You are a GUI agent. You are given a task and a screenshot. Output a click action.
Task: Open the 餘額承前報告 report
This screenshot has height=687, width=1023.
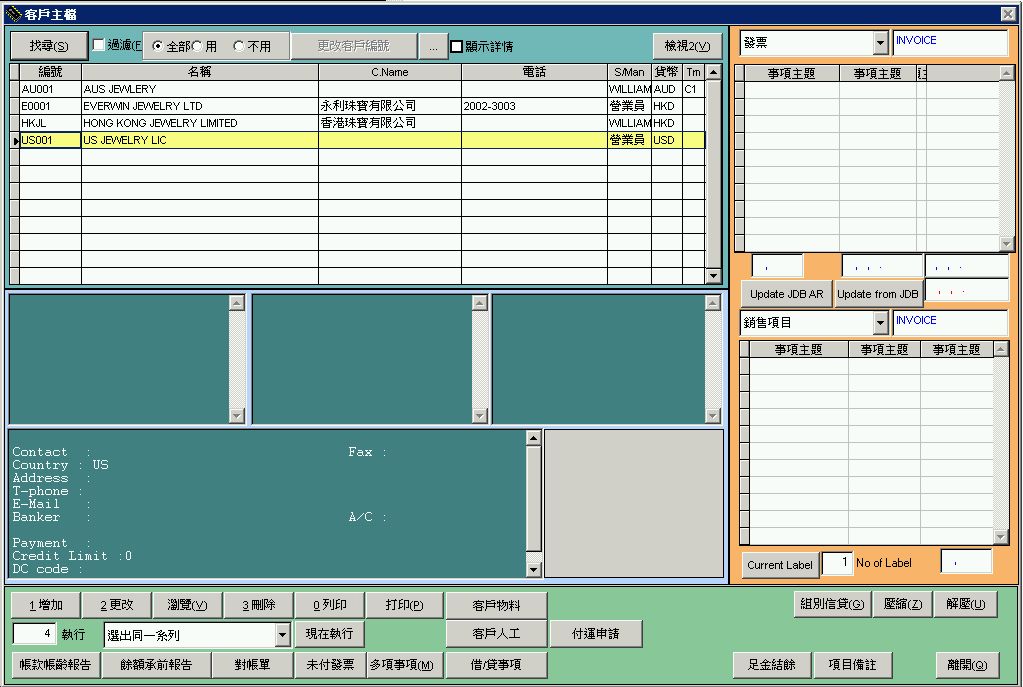157,665
